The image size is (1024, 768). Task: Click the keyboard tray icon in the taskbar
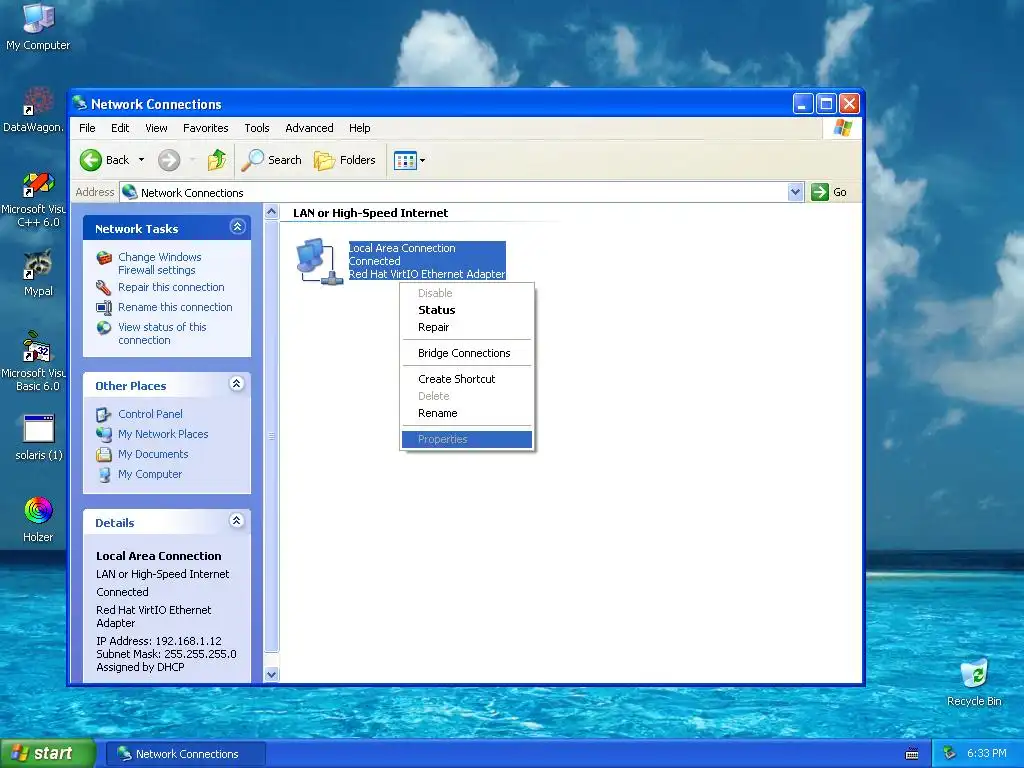tap(912, 754)
